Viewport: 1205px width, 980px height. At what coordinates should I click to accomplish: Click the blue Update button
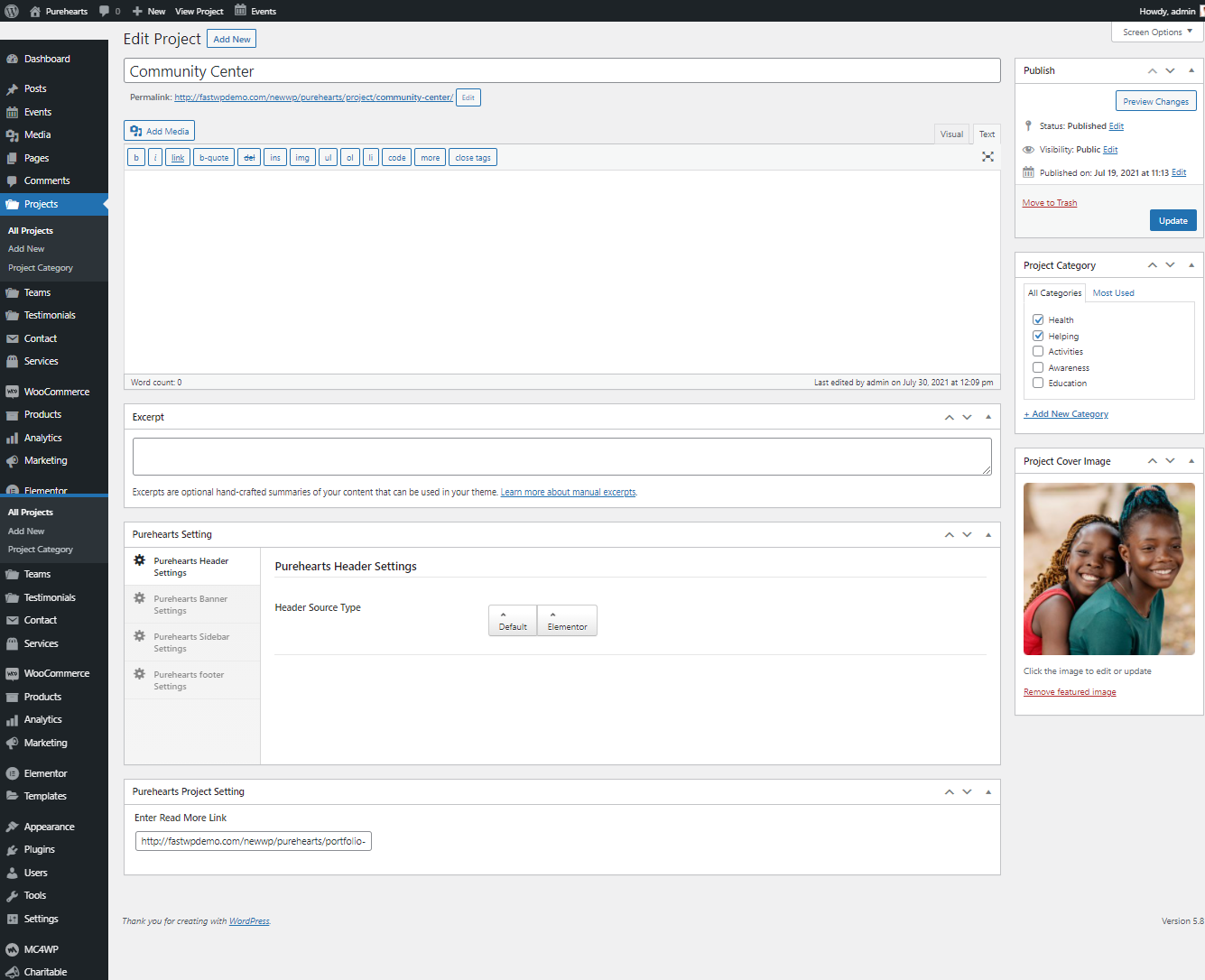pyautogui.click(x=1173, y=220)
